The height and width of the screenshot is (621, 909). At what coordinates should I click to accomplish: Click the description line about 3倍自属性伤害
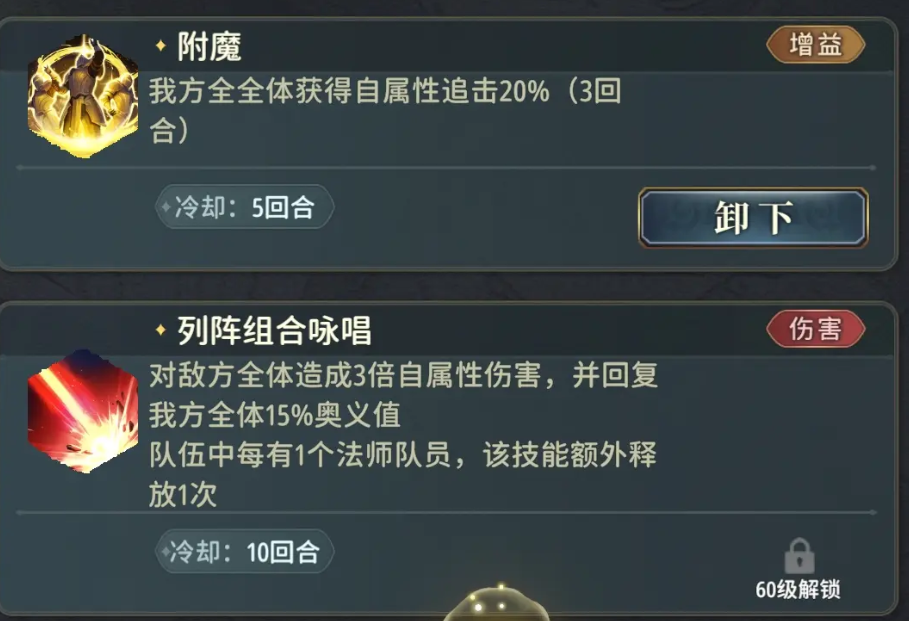coord(403,377)
